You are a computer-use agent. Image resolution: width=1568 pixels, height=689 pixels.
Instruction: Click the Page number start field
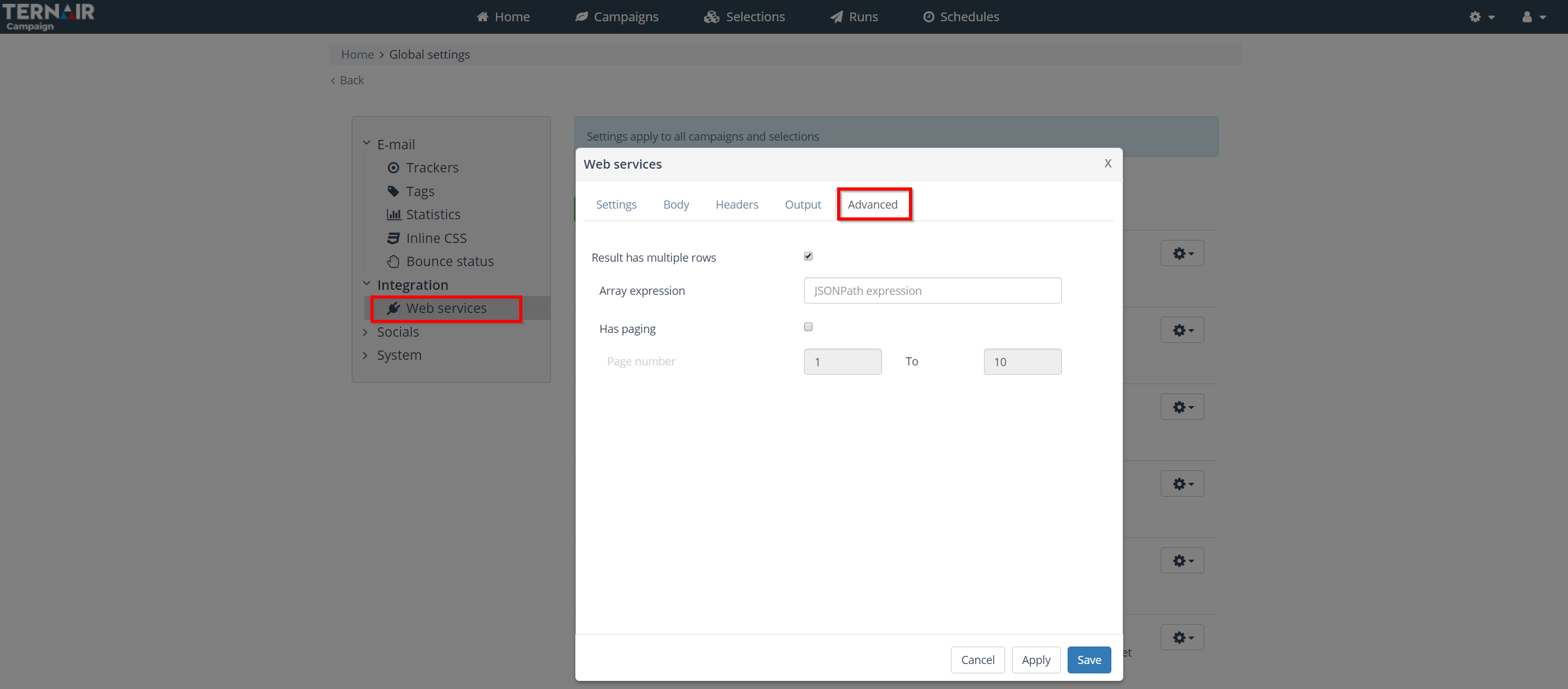pyautogui.click(x=843, y=362)
